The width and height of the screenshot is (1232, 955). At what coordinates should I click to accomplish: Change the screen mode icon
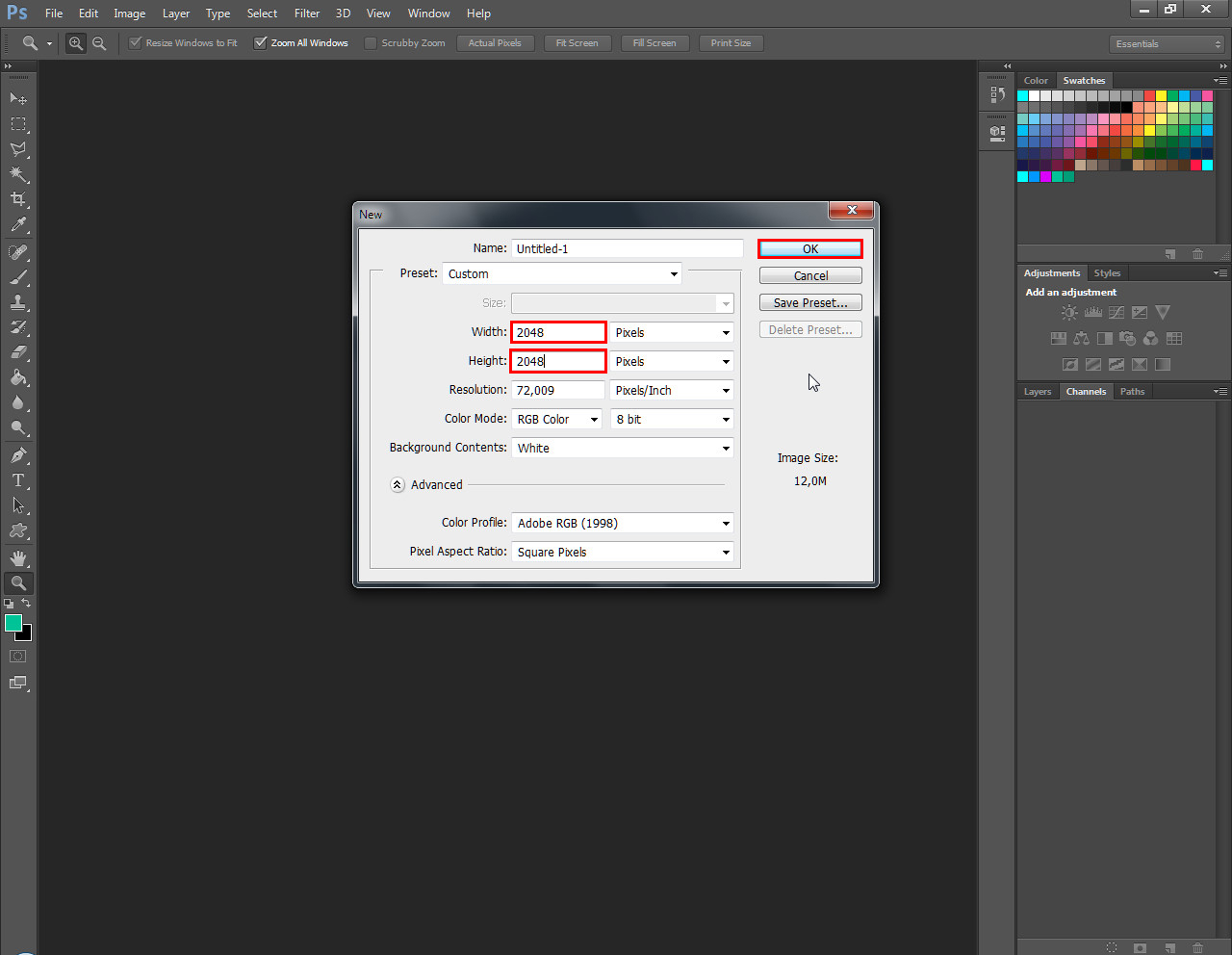[x=18, y=684]
